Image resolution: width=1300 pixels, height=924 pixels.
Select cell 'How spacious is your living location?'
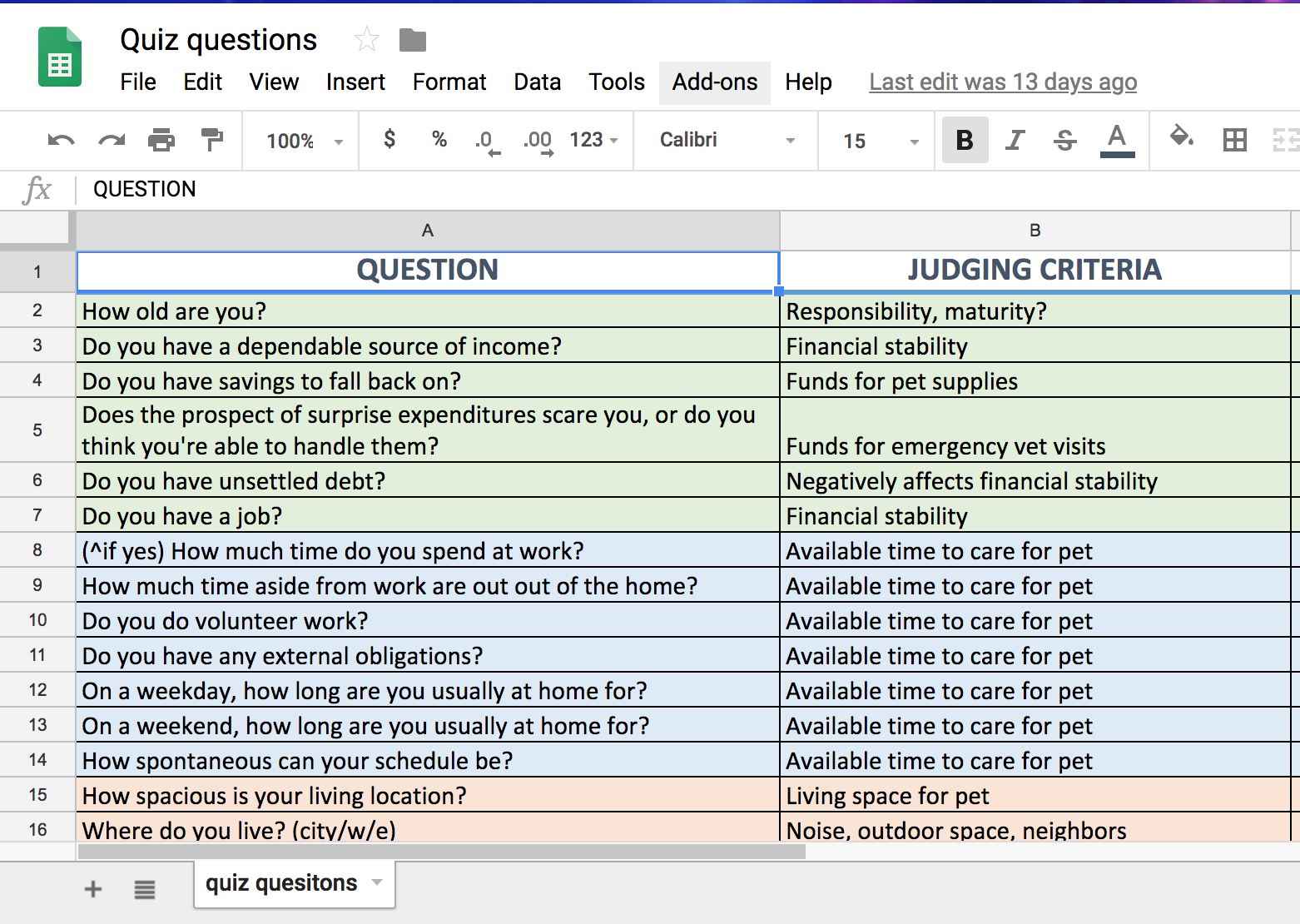tap(428, 795)
